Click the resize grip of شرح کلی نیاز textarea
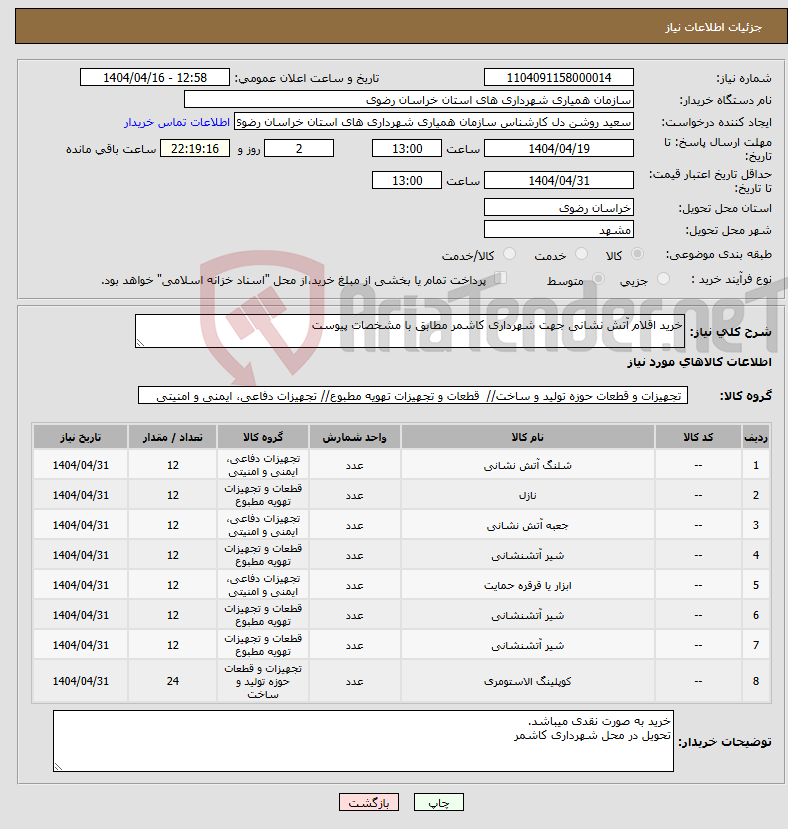Viewport: 788px width, 829px height. click(x=140, y=343)
